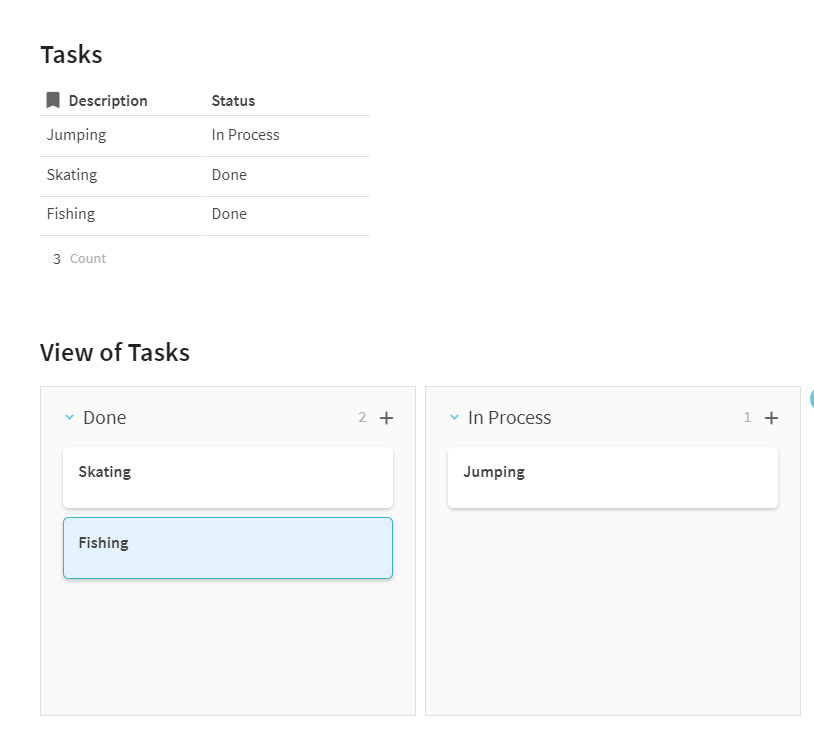814x744 pixels.
Task: Click the View of Tasks heading
Action: coord(115,352)
